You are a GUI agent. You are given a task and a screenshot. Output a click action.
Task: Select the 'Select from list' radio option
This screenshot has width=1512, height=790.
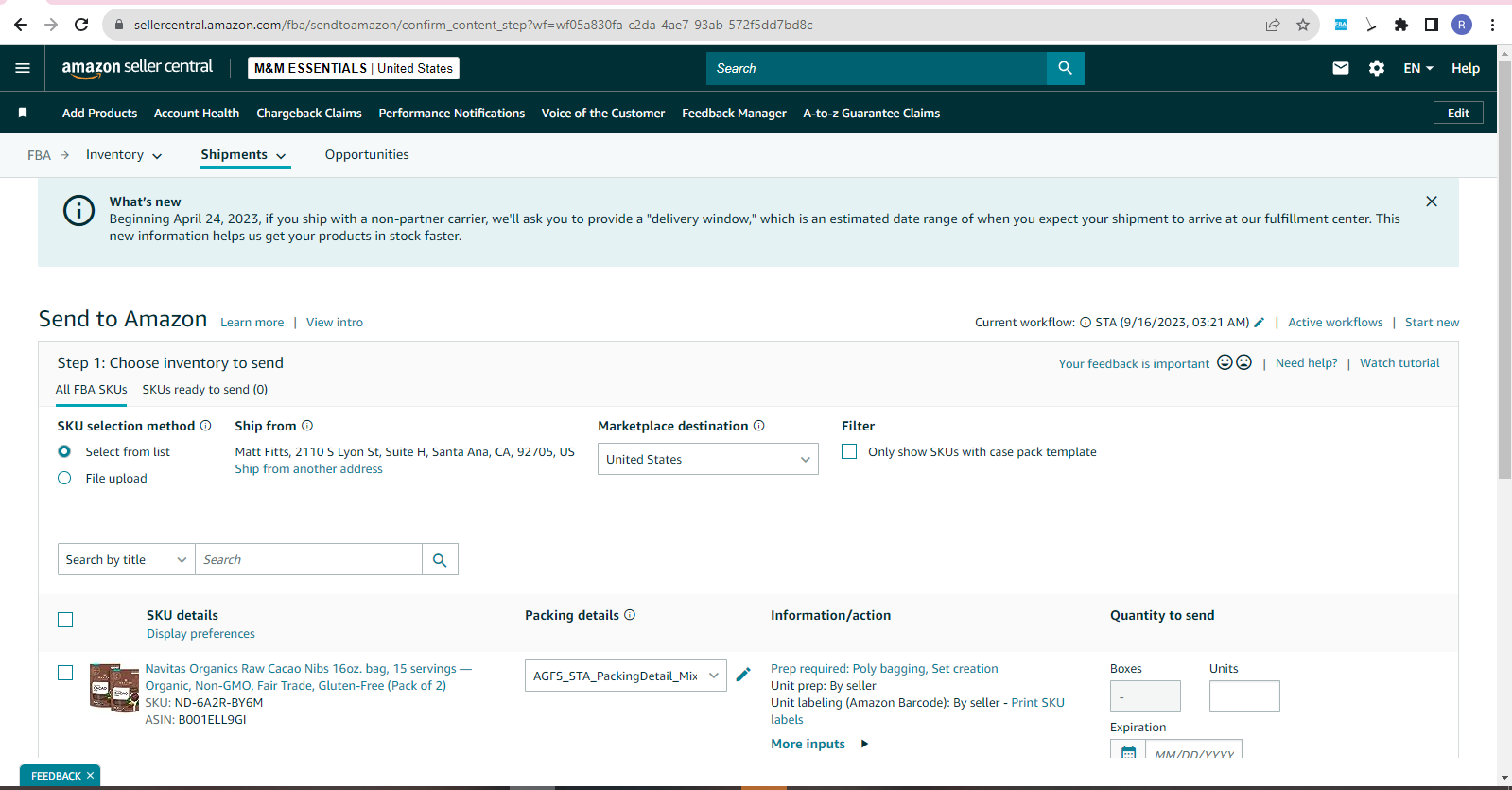click(64, 451)
